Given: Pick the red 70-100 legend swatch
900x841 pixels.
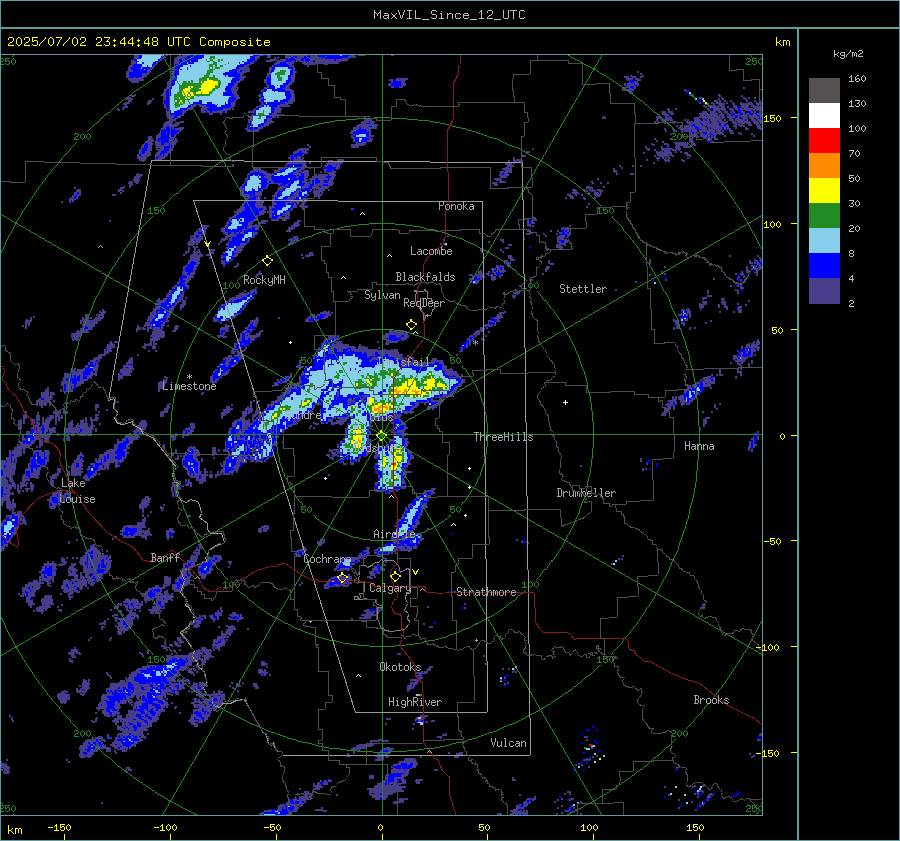Looking at the screenshot, I should click(824, 141).
